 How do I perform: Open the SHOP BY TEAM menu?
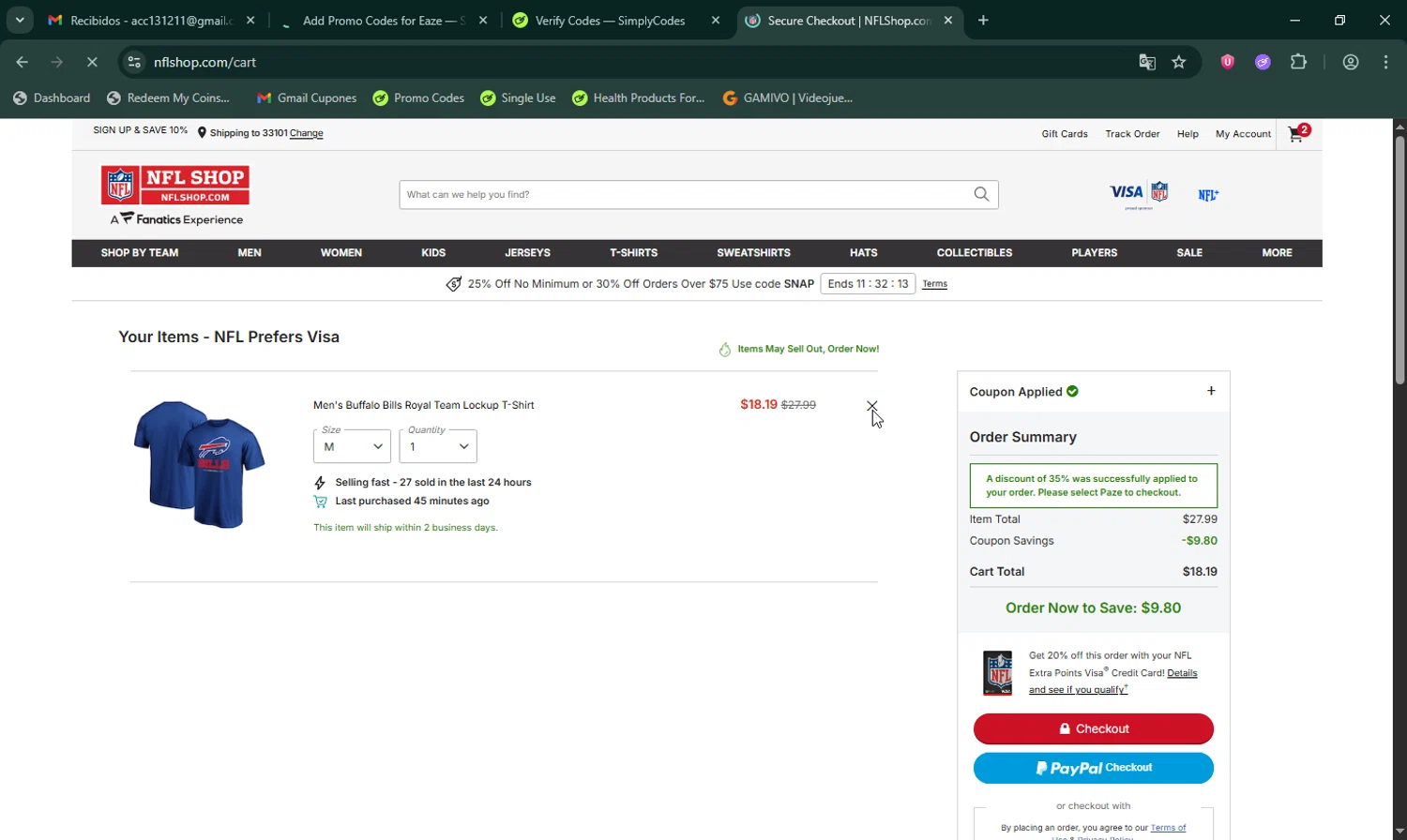140,253
